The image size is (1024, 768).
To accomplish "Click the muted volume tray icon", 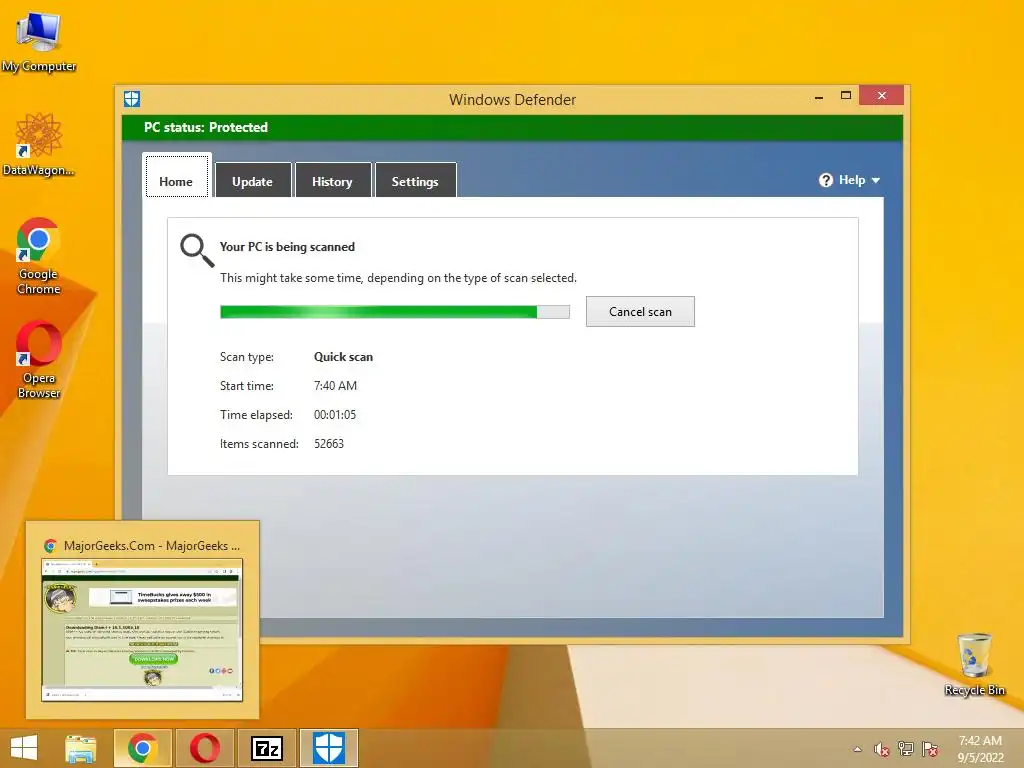I will (x=881, y=749).
